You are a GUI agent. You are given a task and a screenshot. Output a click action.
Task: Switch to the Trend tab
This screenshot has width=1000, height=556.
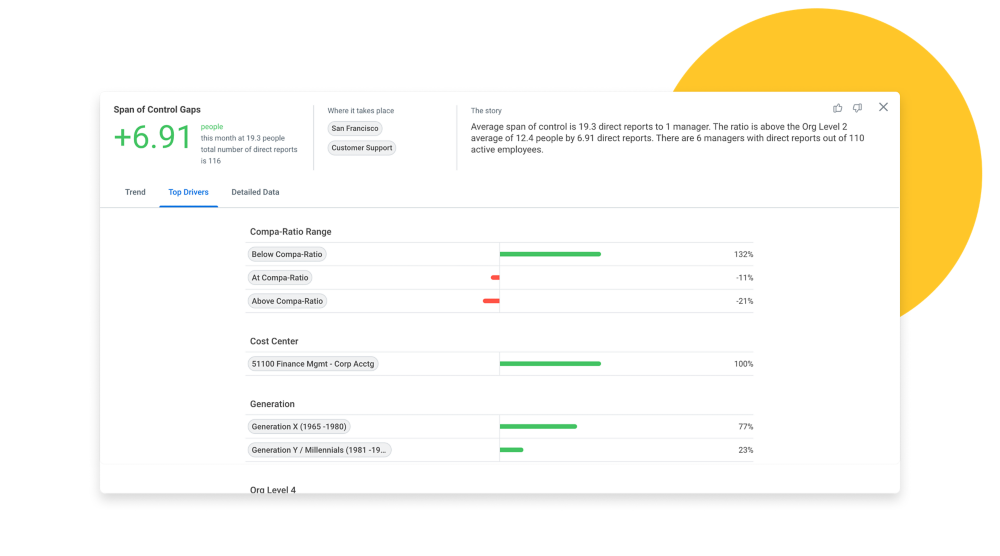[135, 192]
